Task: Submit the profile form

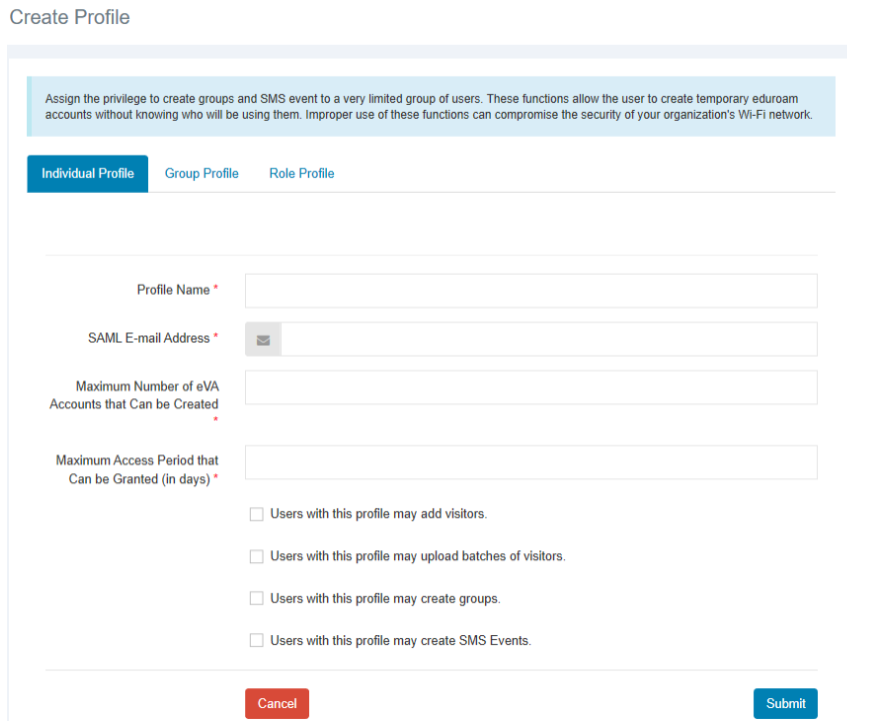Action: point(785,704)
